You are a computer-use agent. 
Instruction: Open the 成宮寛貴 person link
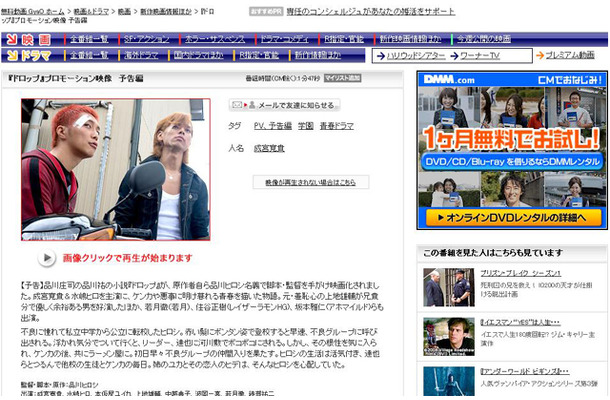[269, 148]
